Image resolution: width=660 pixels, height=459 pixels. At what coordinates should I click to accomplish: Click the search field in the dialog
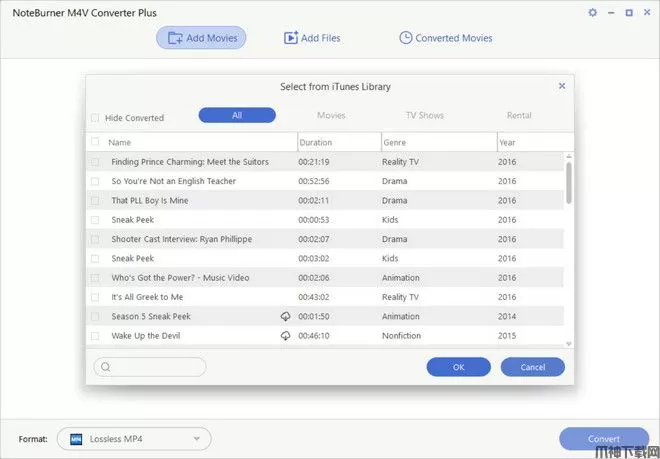(150, 367)
